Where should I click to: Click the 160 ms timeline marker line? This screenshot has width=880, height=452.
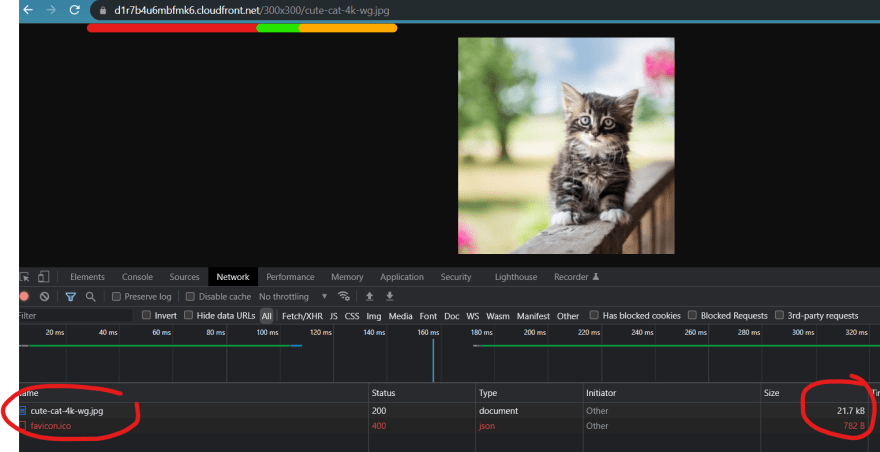click(433, 360)
